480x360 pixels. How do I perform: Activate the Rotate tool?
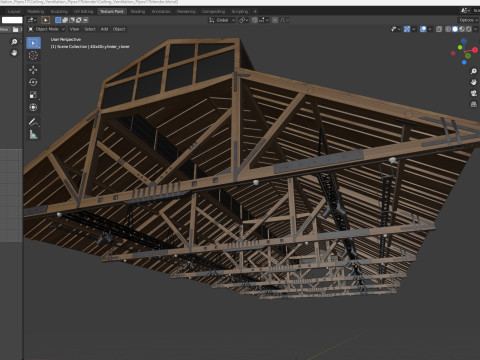pyautogui.click(x=33, y=82)
